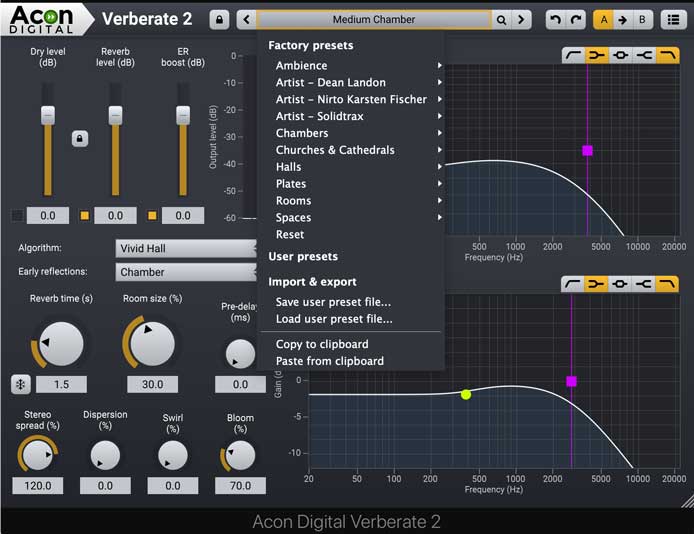
Task: Toggle the Reverb level enable checkbox
Action: tap(85, 215)
